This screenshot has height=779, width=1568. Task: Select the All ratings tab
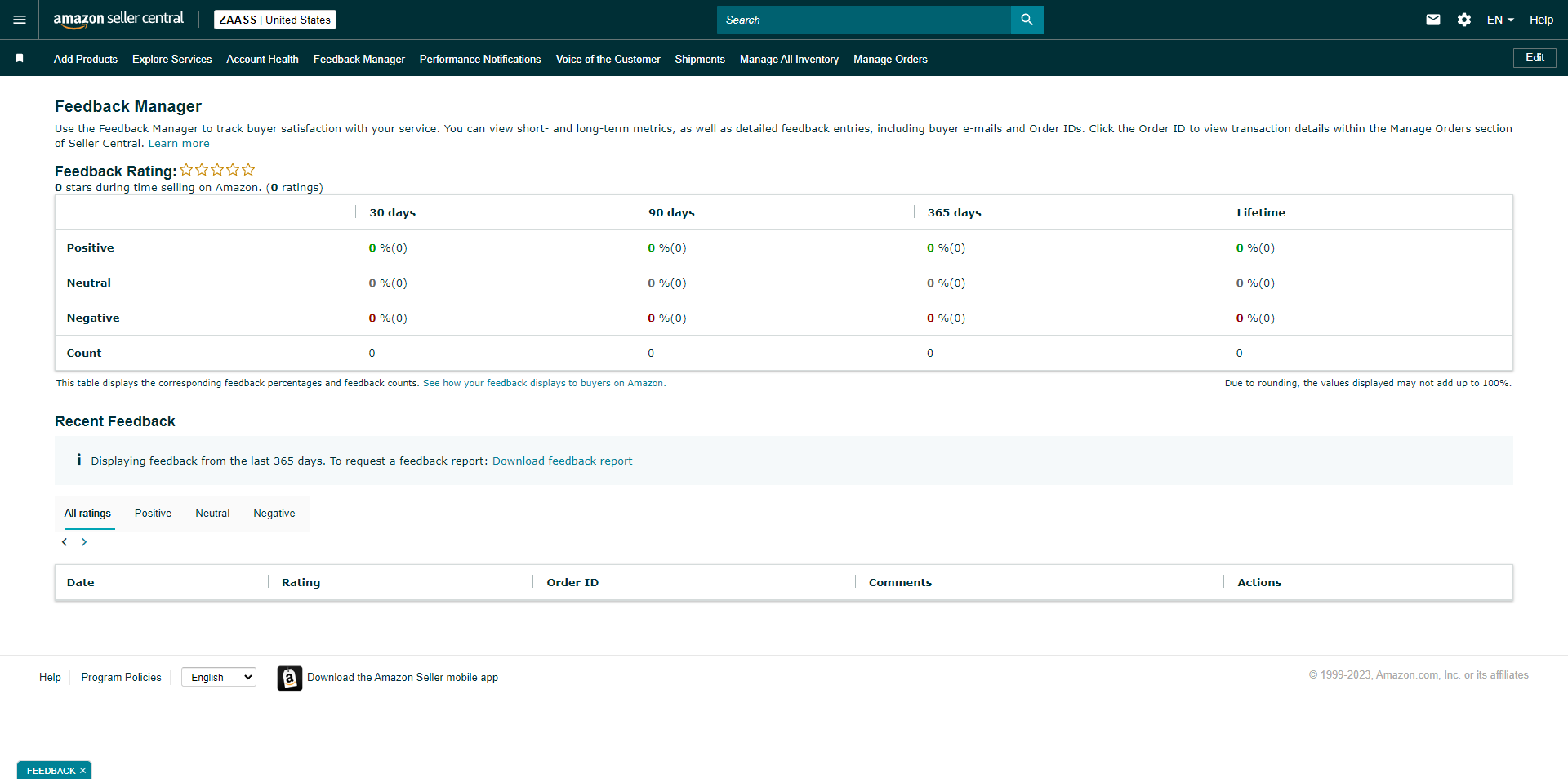pyautogui.click(x=87, y=513)
